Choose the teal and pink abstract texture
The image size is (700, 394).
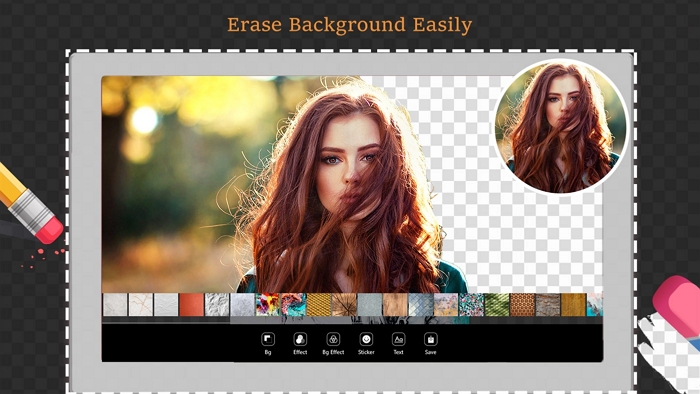[293, 305]
